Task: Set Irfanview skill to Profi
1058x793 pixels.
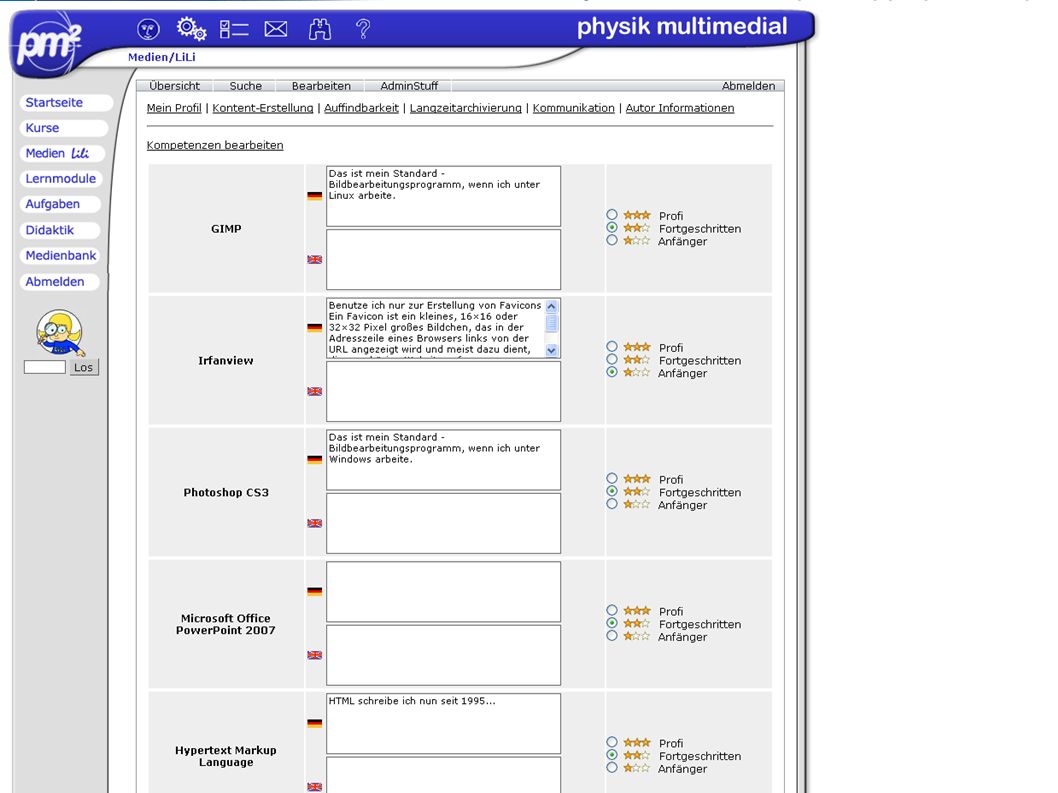Action: pos(612,346)
